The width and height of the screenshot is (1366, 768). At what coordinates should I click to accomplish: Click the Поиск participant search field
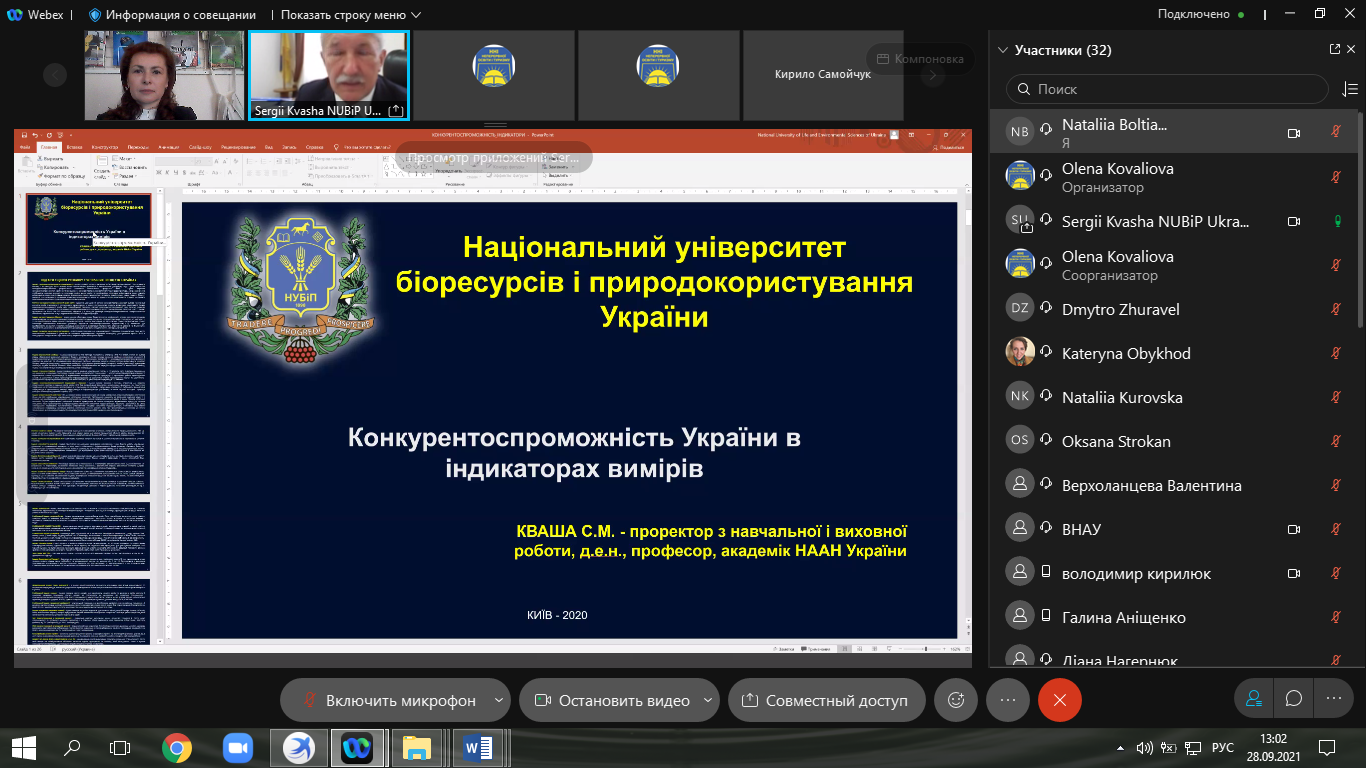click(x=1170, y=89)
